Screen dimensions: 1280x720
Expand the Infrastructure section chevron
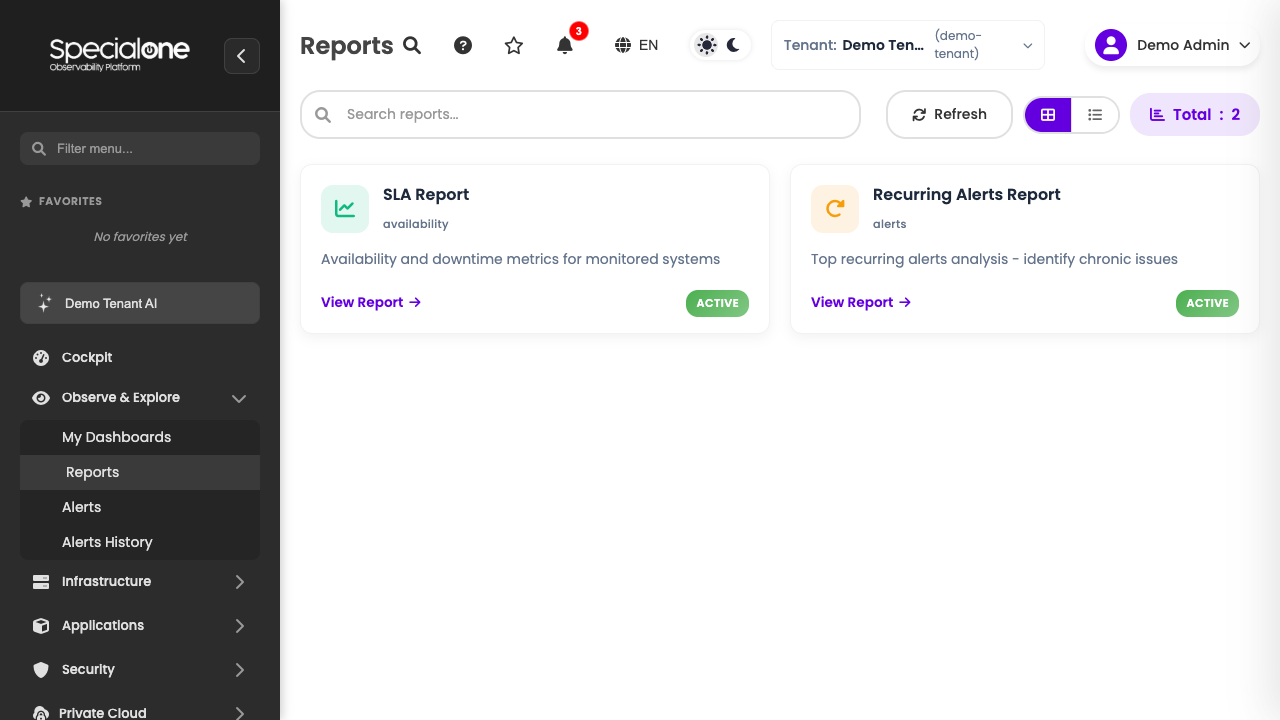(239, 582)
